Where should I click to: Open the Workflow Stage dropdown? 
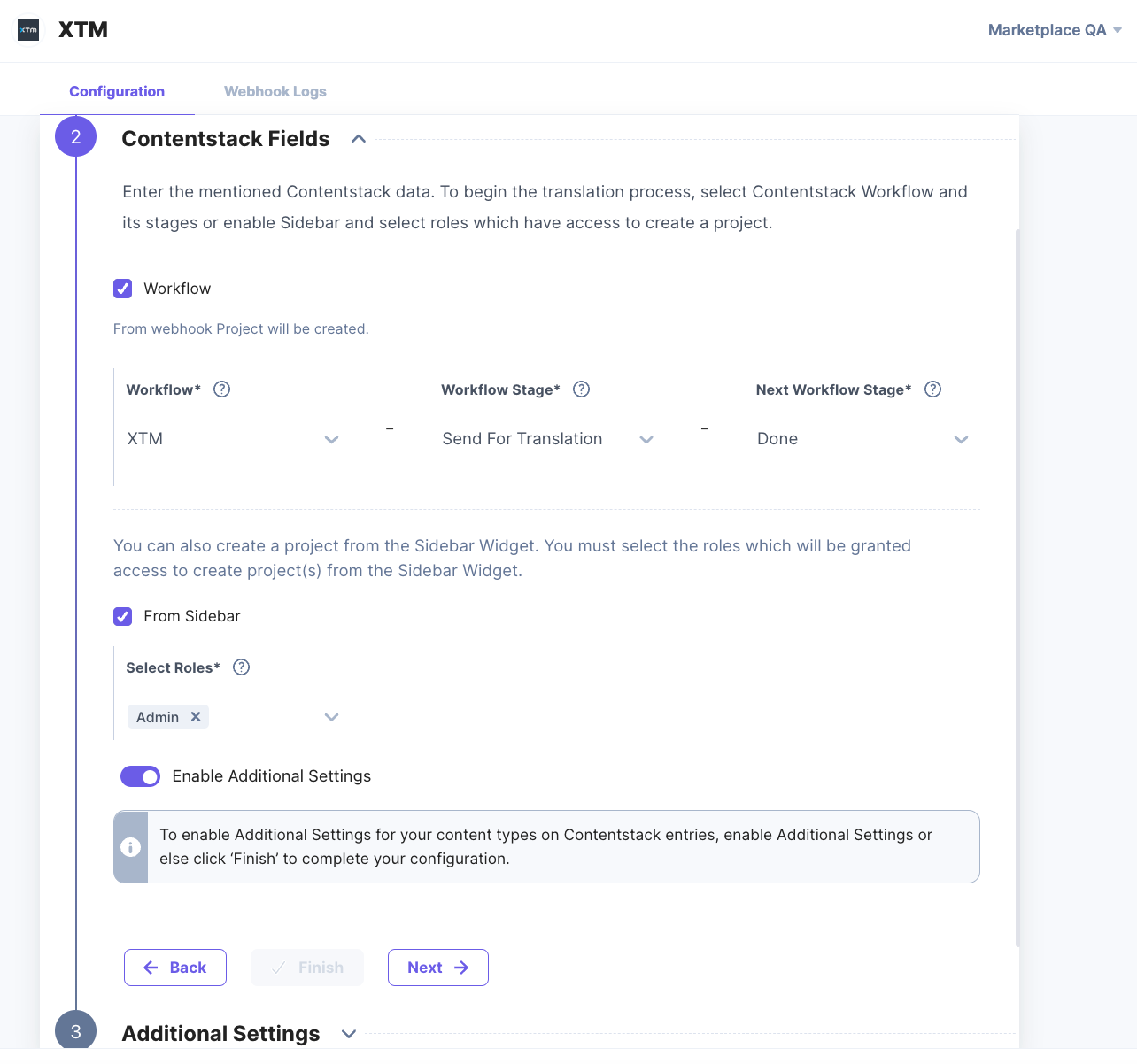(x=548, y=439)
